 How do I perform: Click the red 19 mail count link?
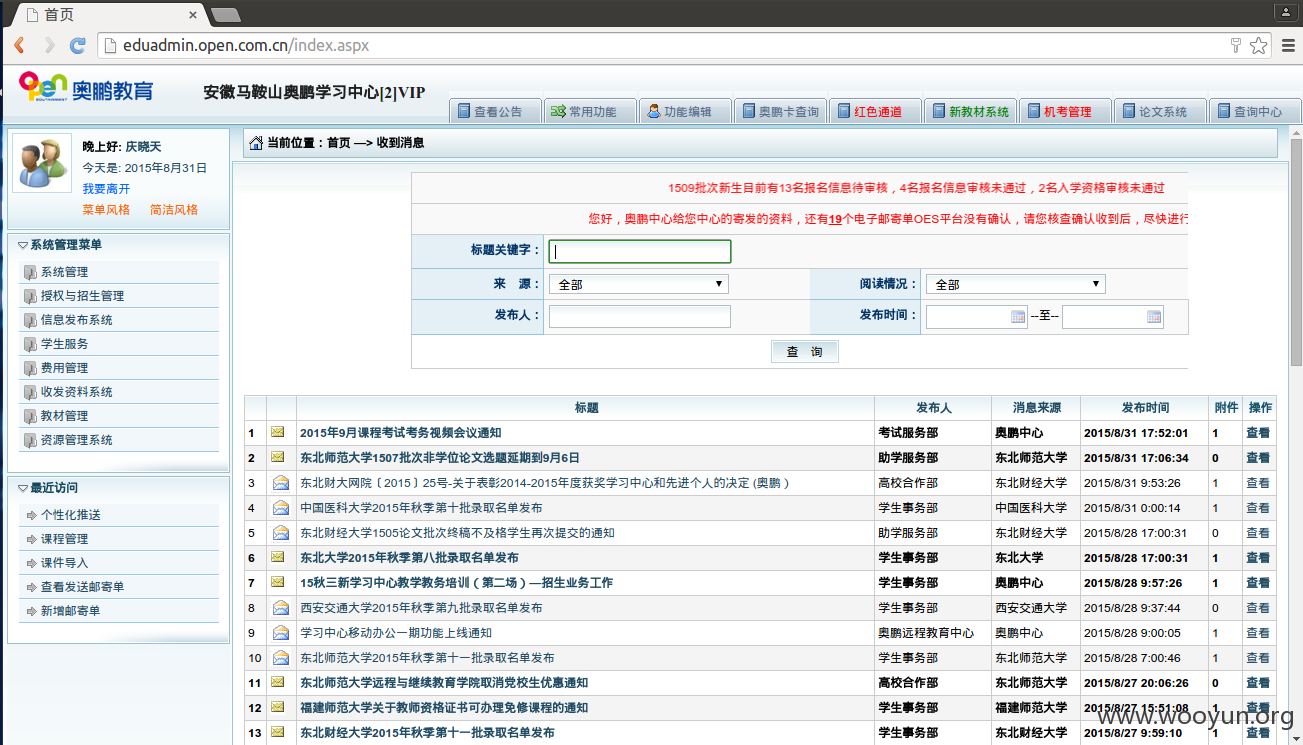click(835, 219)
